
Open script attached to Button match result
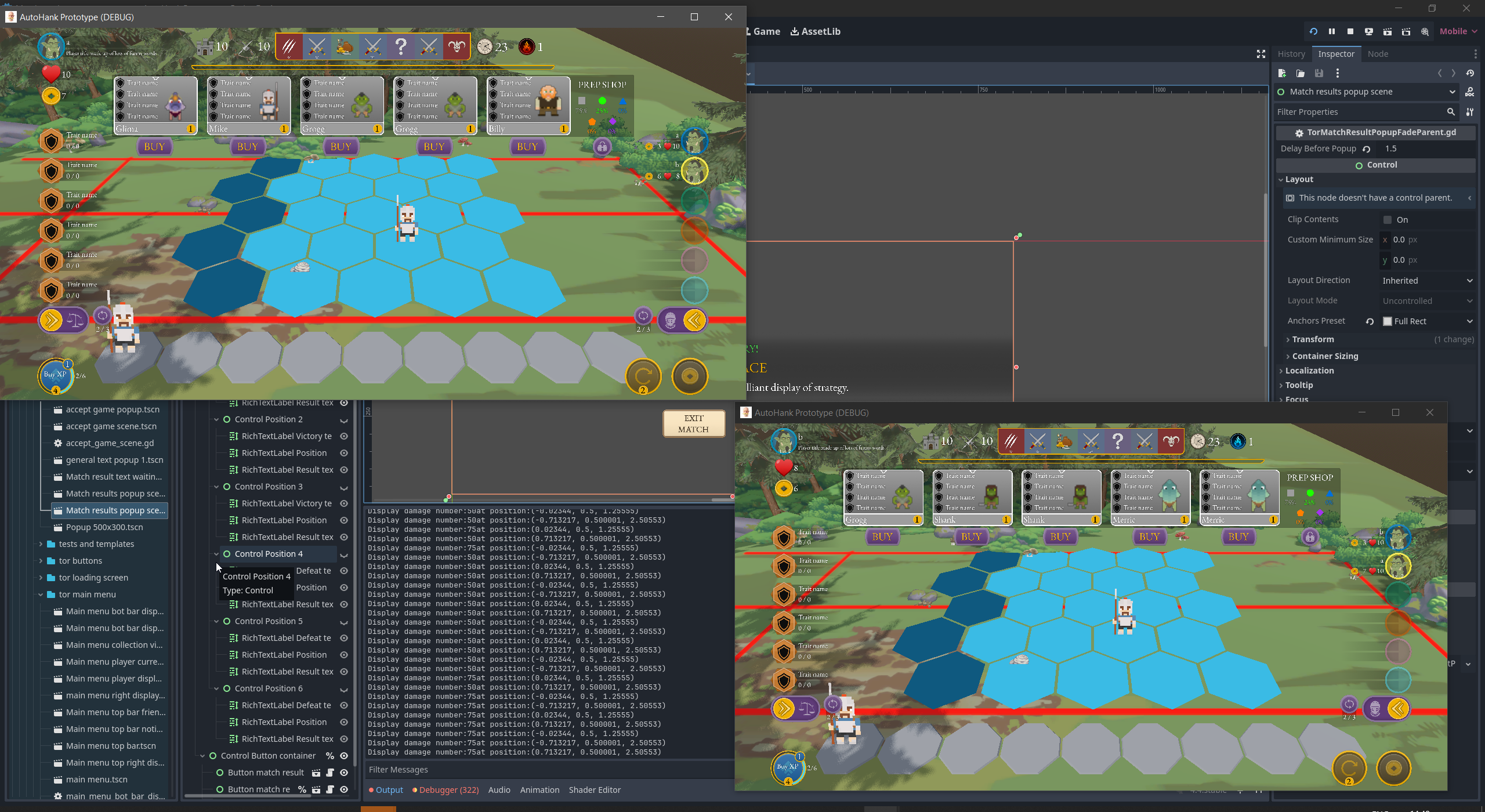click(330, 773)
